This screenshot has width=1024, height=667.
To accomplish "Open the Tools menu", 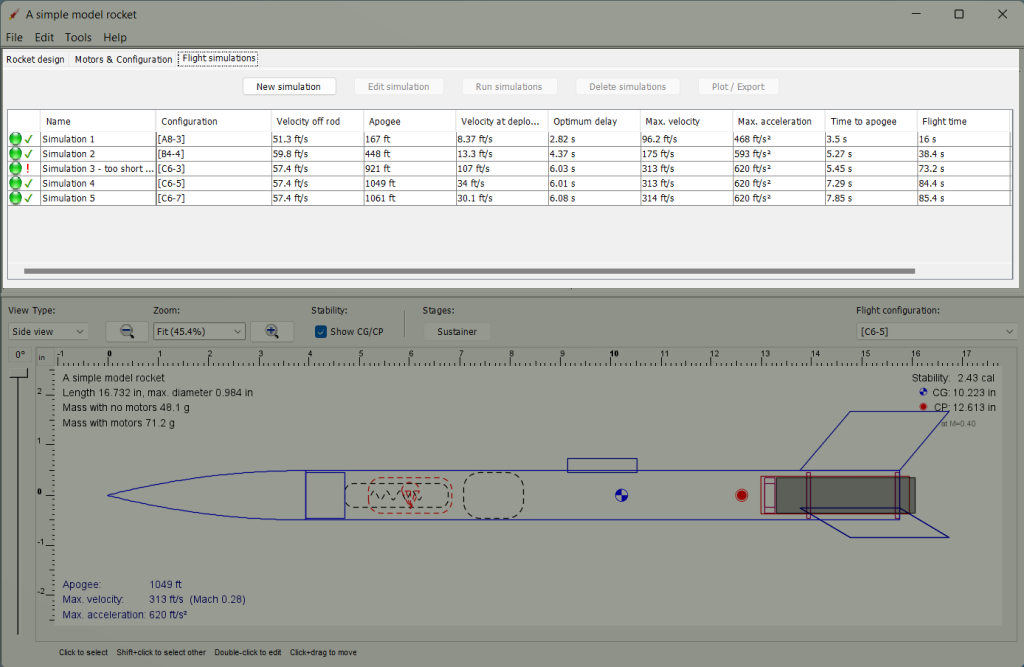I will (78, 37).
